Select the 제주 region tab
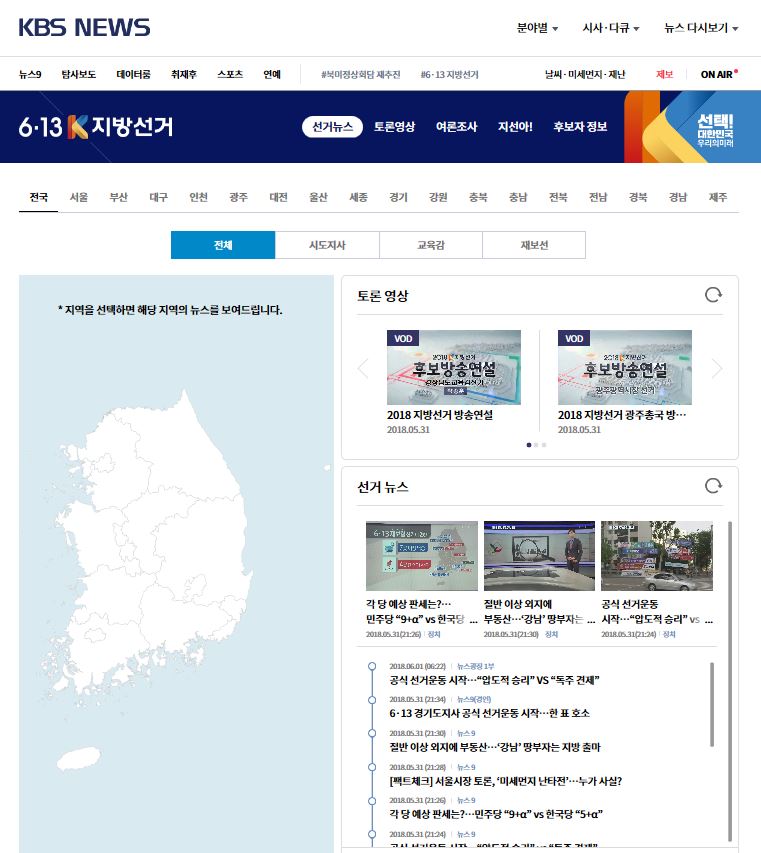 718,197
